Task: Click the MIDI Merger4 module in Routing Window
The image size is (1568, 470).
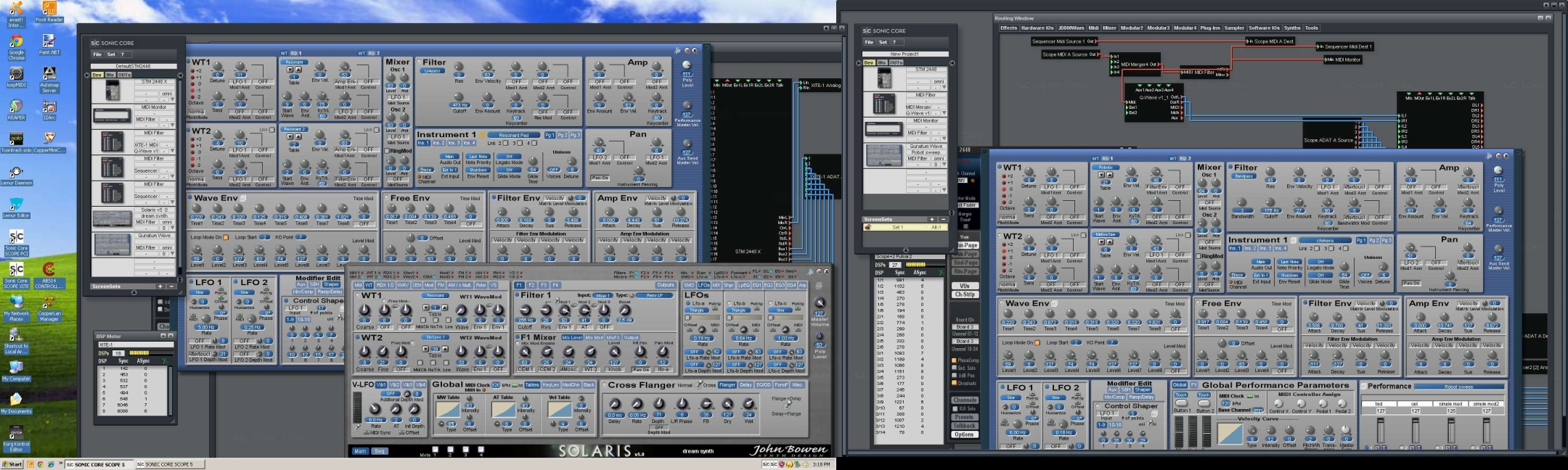Action: (1135, 65)
